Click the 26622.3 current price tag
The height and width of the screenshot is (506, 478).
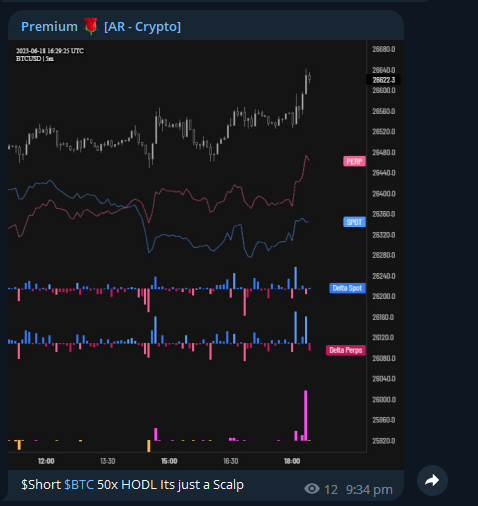383,80
